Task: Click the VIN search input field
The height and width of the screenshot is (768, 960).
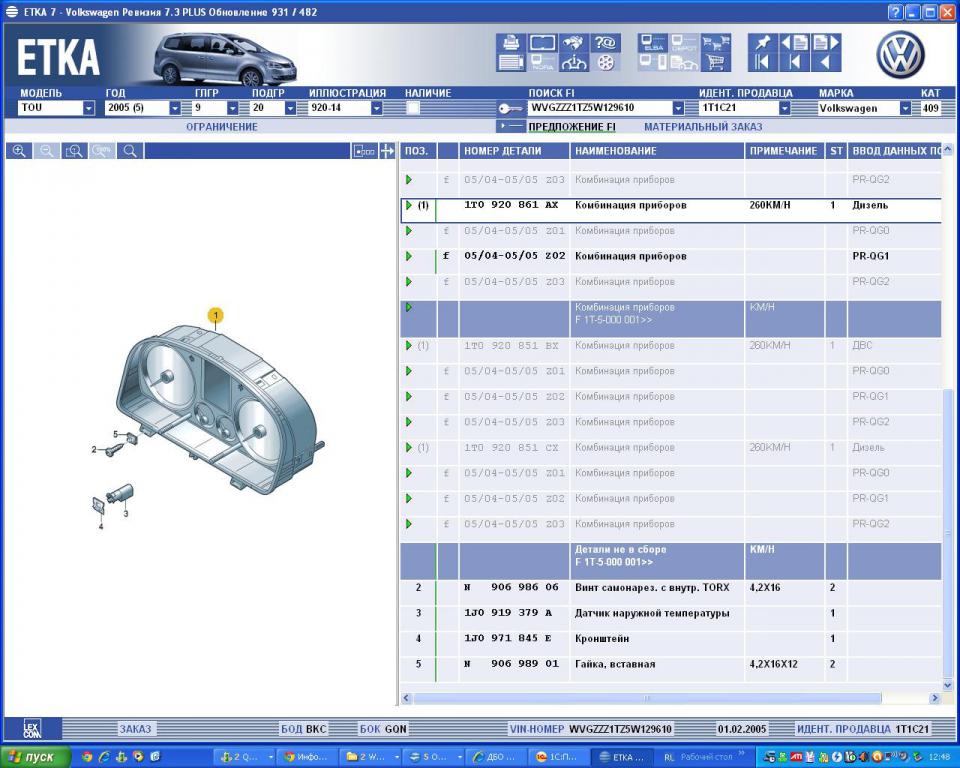Action: (600, 108)
